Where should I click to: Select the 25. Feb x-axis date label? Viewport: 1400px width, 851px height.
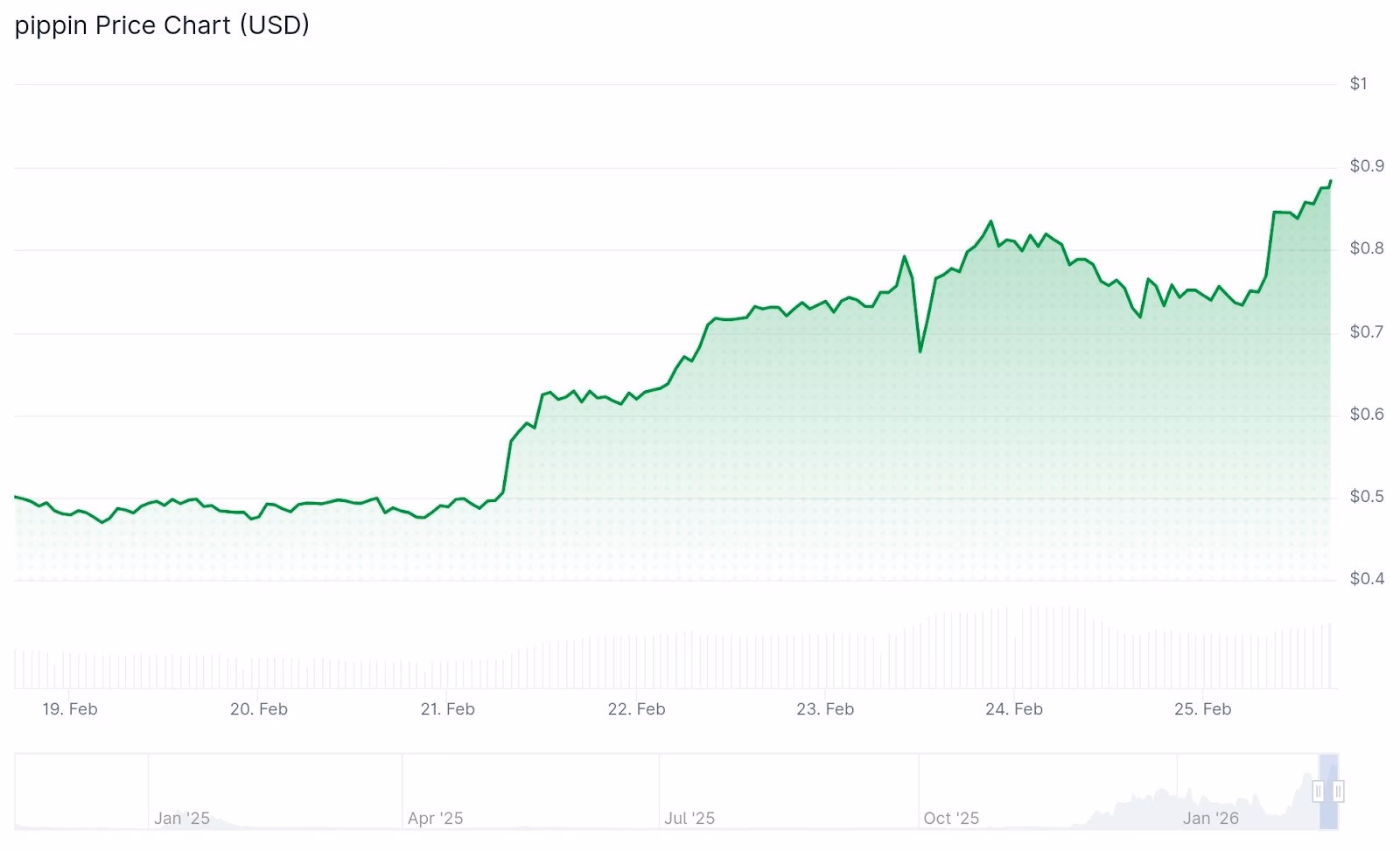(x=1202, y=709)
